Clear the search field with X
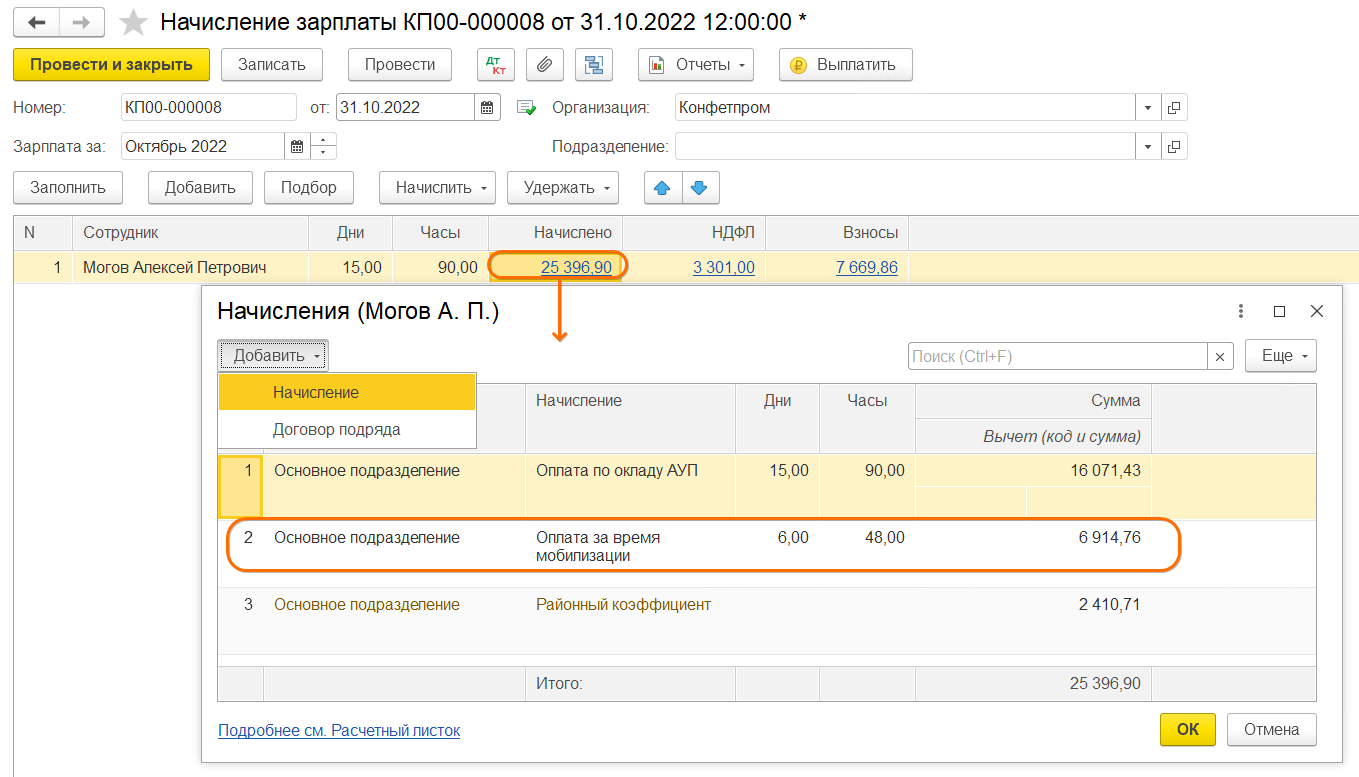1359x777 pixels. pos(1220,356)
